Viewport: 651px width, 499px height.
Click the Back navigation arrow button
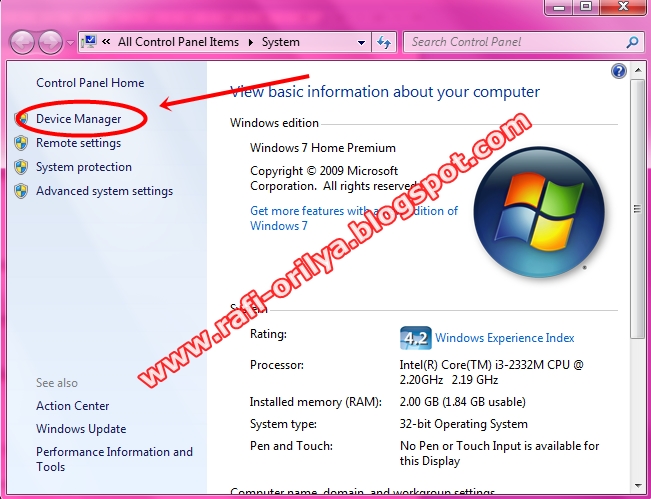[22, 42]
